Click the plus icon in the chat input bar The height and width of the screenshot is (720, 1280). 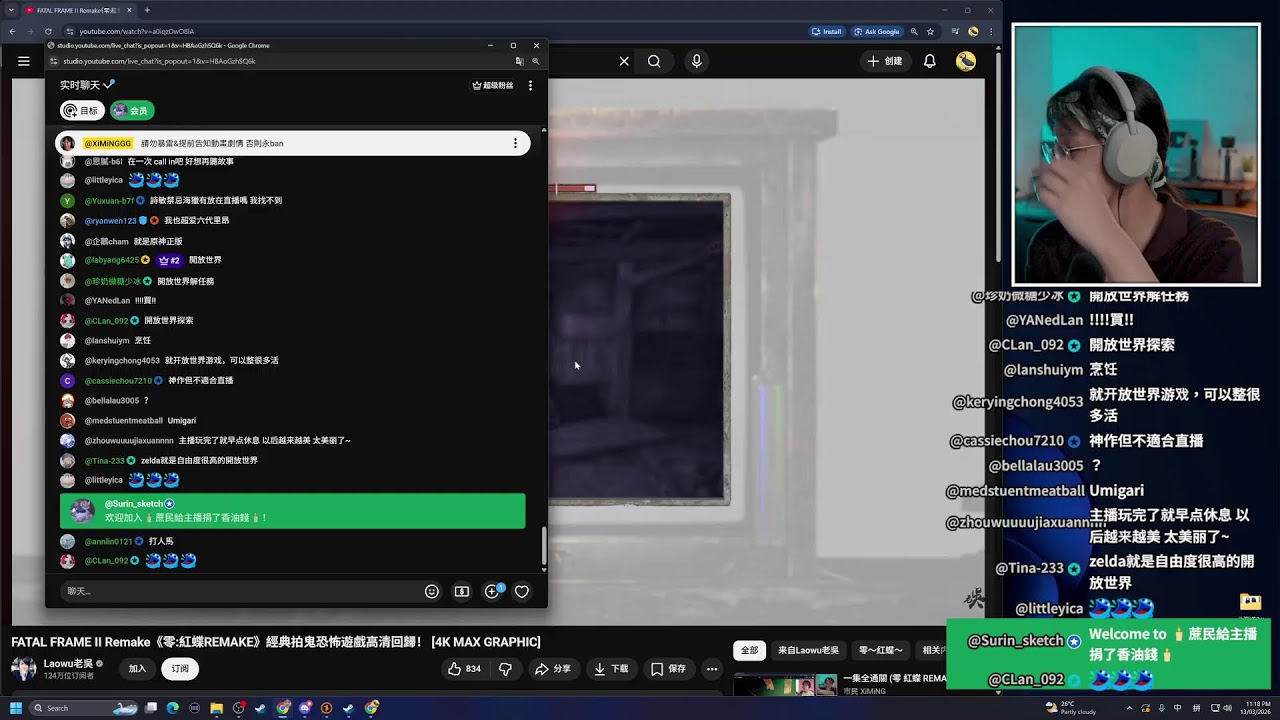point(492,591)
